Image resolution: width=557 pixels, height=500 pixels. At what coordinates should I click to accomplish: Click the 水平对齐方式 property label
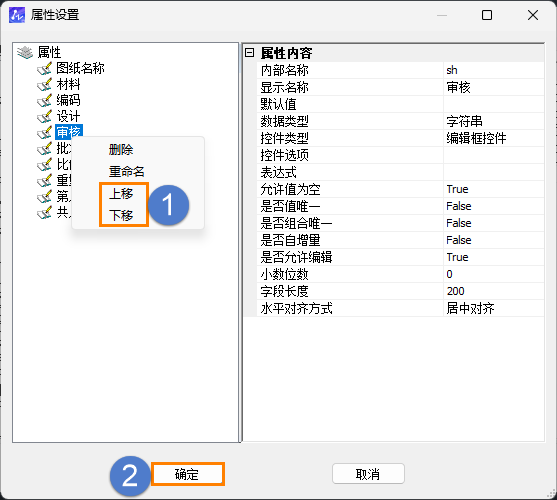(x=297, y=308)
